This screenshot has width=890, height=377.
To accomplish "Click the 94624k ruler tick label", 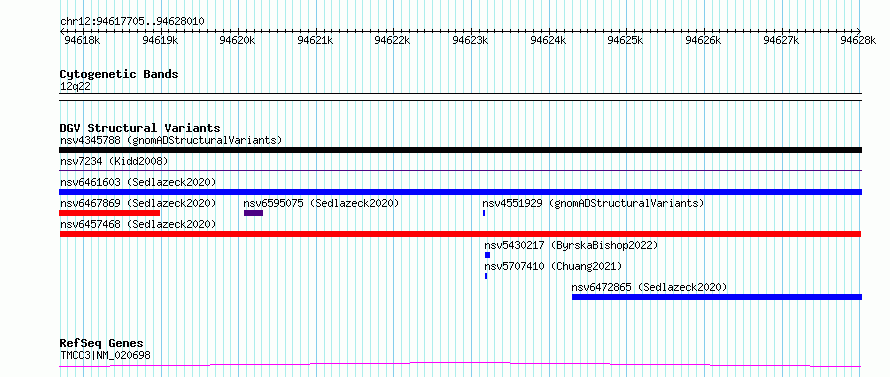I will tap(549, 40).
